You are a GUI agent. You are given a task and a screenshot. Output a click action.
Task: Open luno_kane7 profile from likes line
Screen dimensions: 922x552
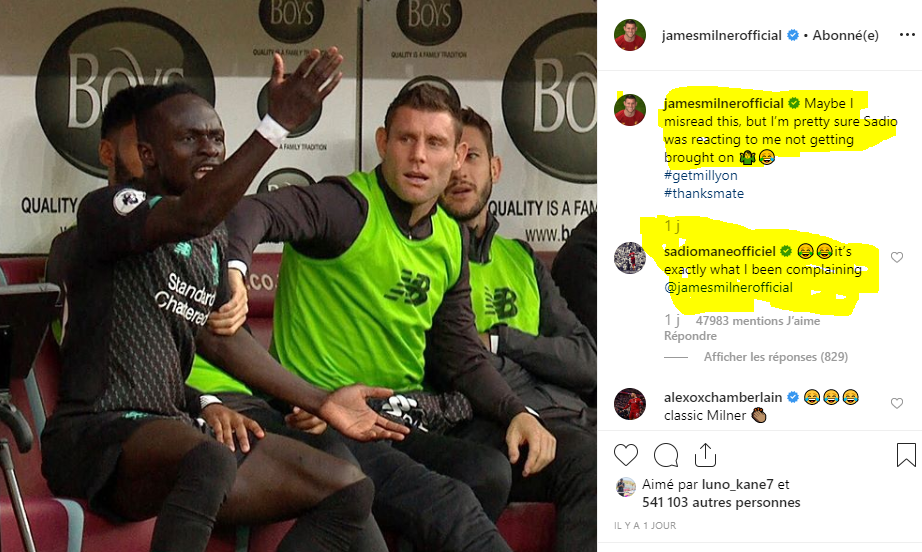click(x=737, y=484)
